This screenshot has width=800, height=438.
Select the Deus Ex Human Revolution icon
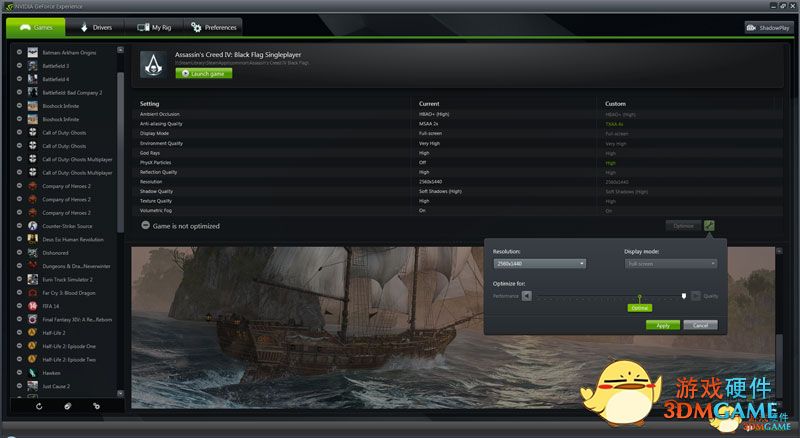33,239
